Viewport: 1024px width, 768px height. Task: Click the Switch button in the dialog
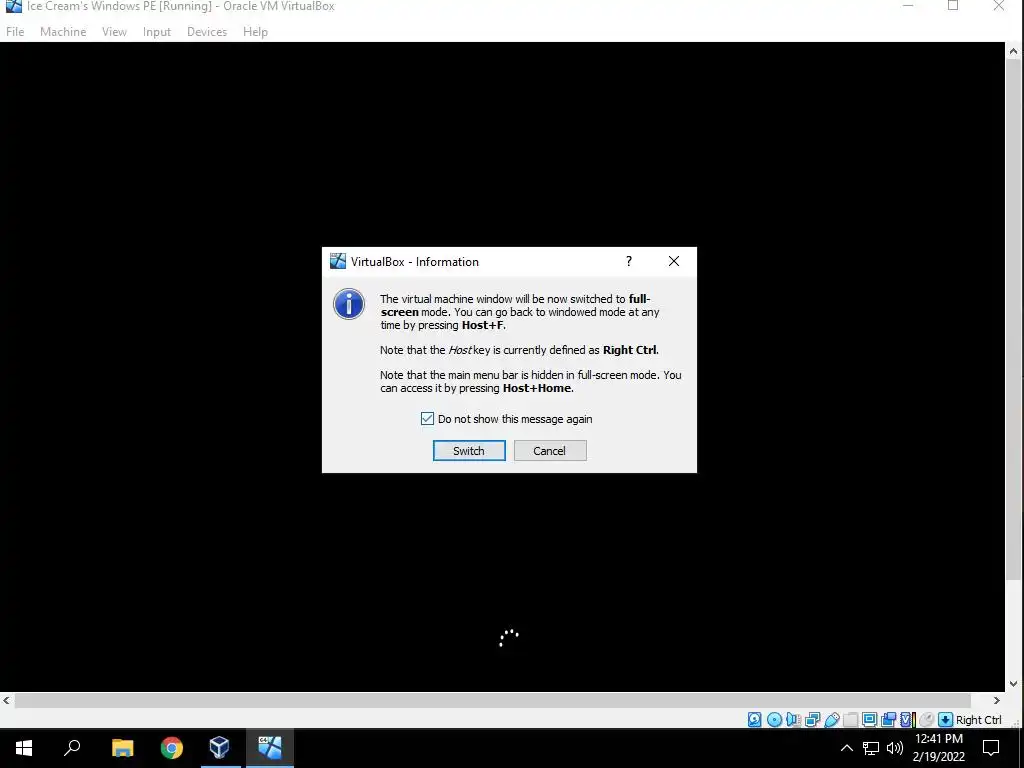[x=469, y=451]
